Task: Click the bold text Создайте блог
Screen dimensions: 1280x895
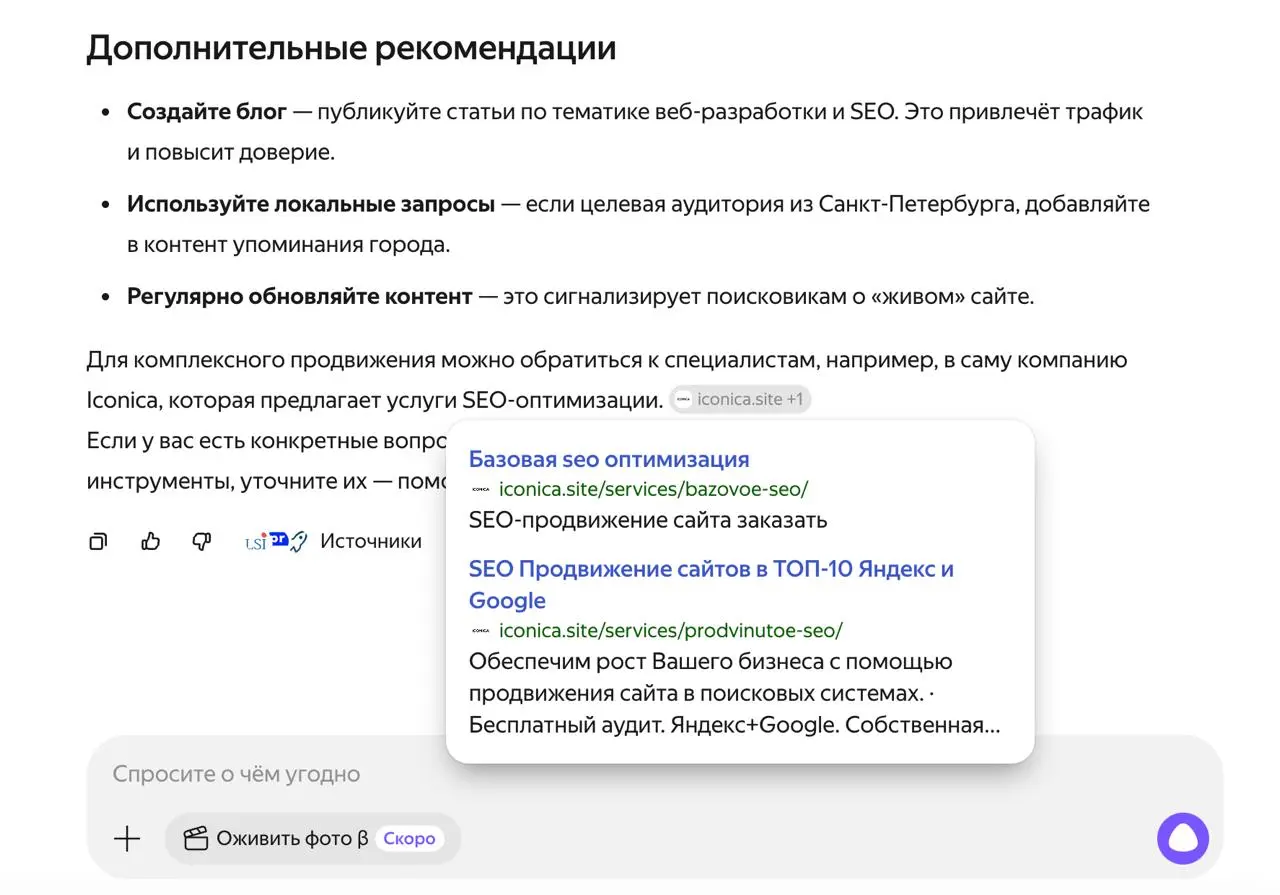Action: (x=207, y=112)
